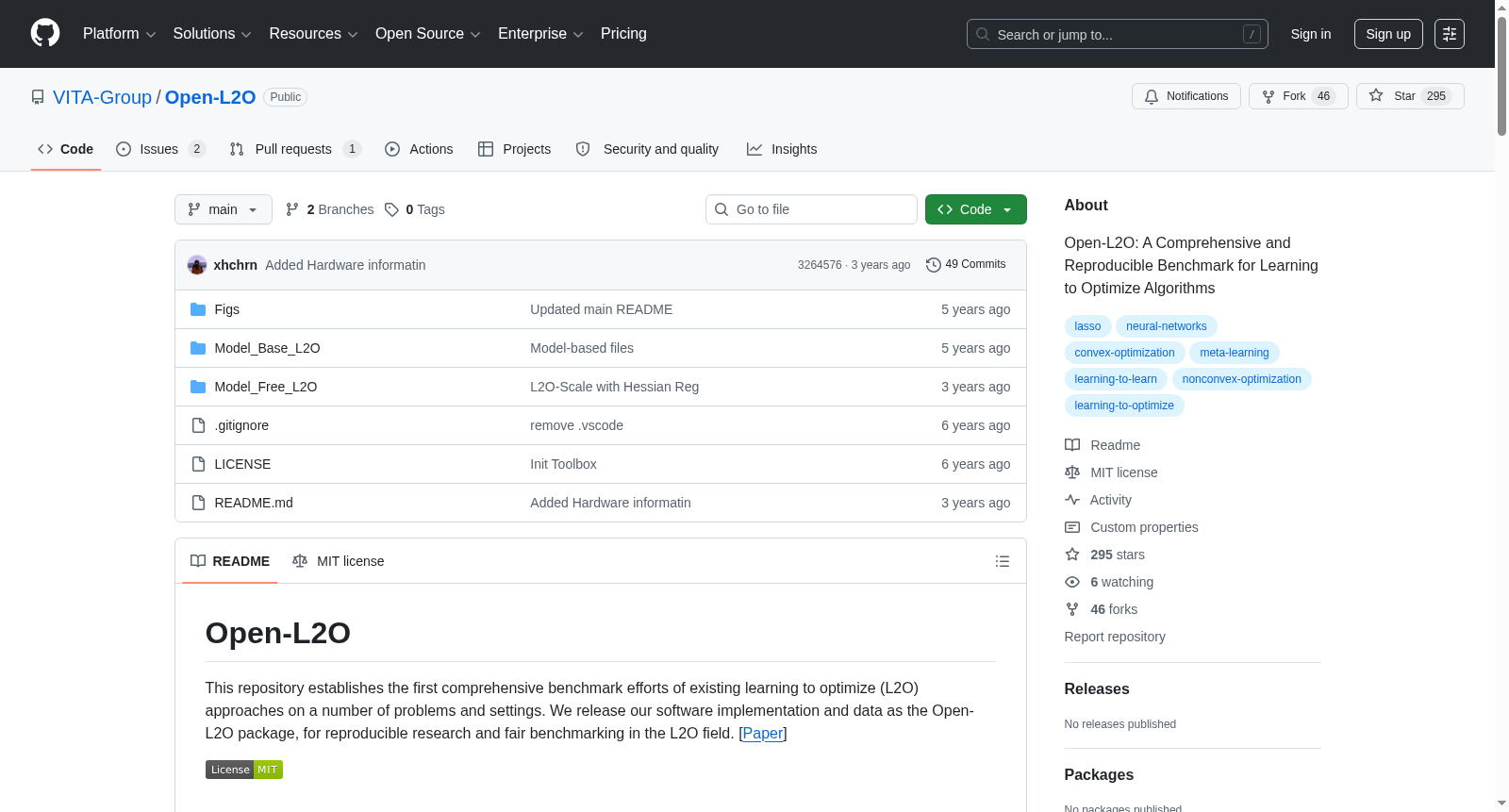
Task: Click the Figs folder icon
Action: 198,309
